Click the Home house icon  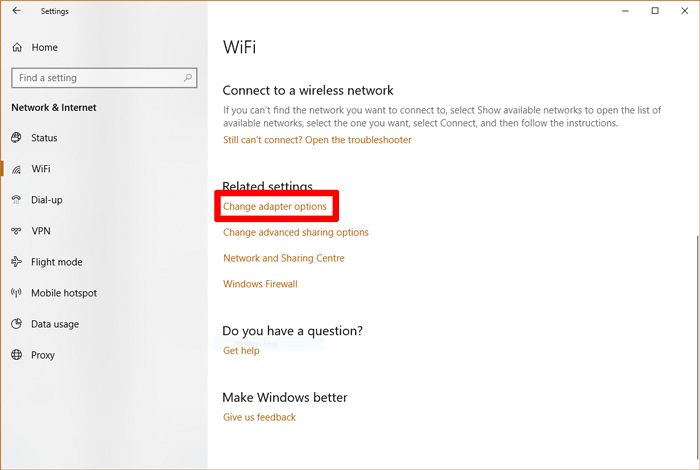tap(17, 47)
